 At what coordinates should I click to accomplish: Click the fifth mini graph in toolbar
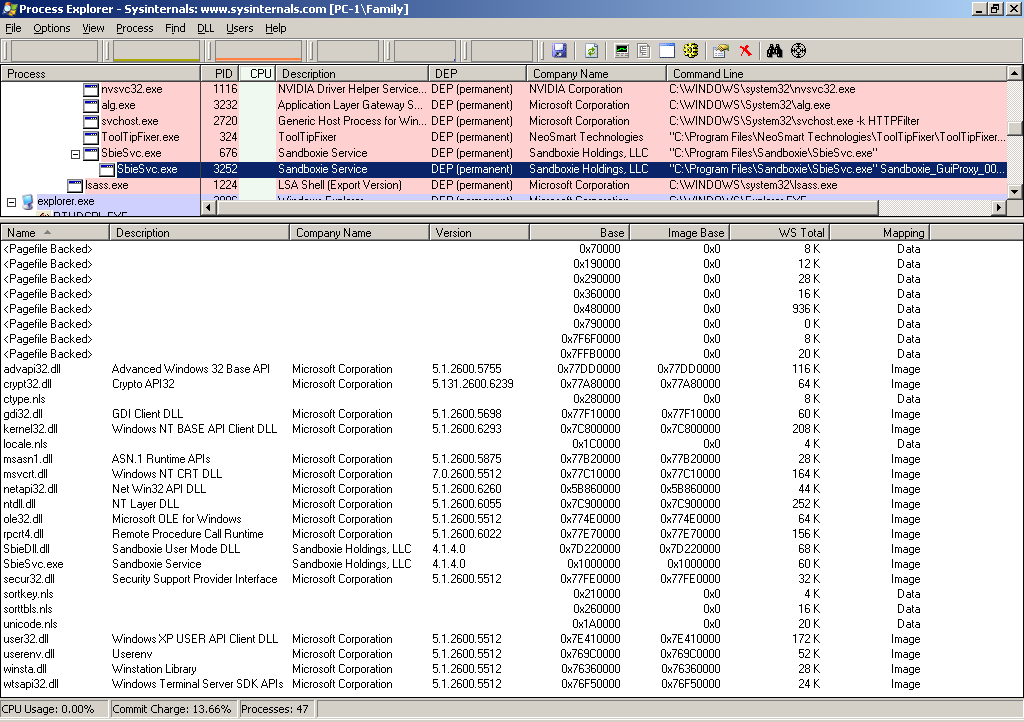tap(425, 51)
